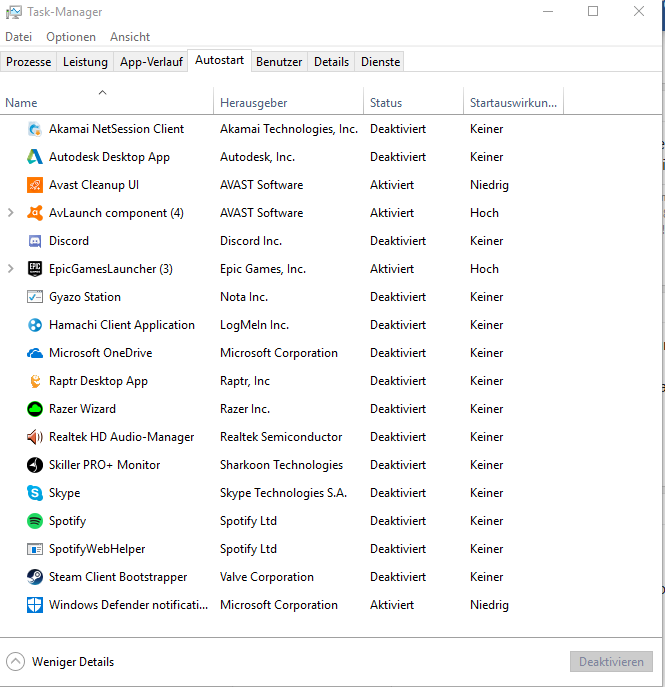Sort by the Name column header
665x687 pixels.
[x=106, y=103]
